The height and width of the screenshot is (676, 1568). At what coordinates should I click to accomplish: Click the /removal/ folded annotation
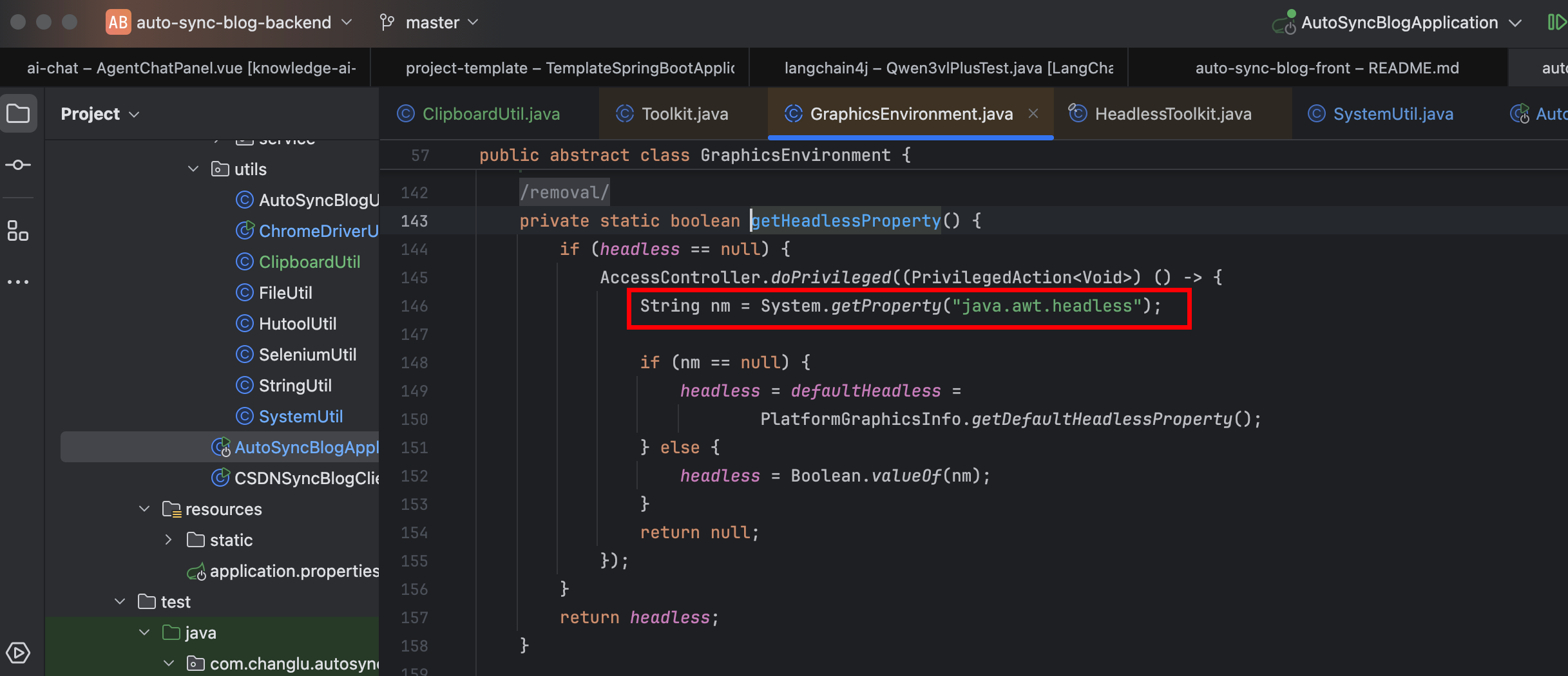pos(564,192)
